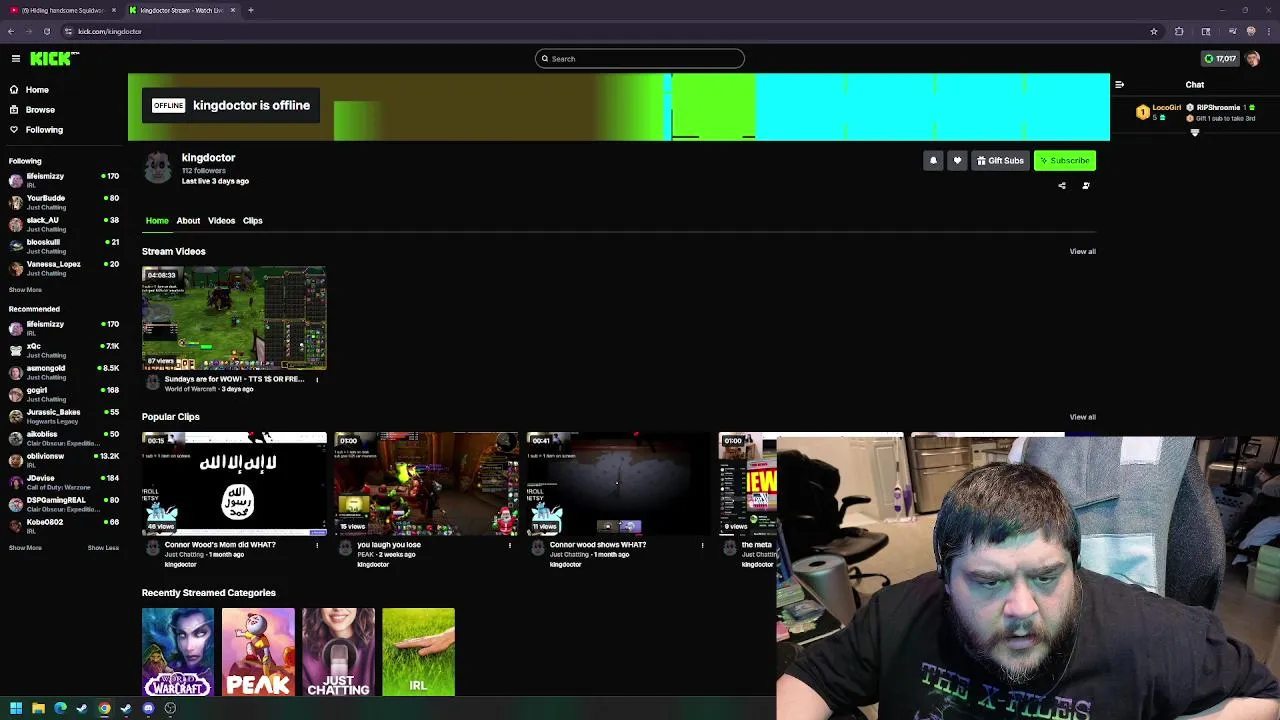Click the Chrome icon in the taskbar
Screen dimensions: 1280x720
[x=104, y=709]
